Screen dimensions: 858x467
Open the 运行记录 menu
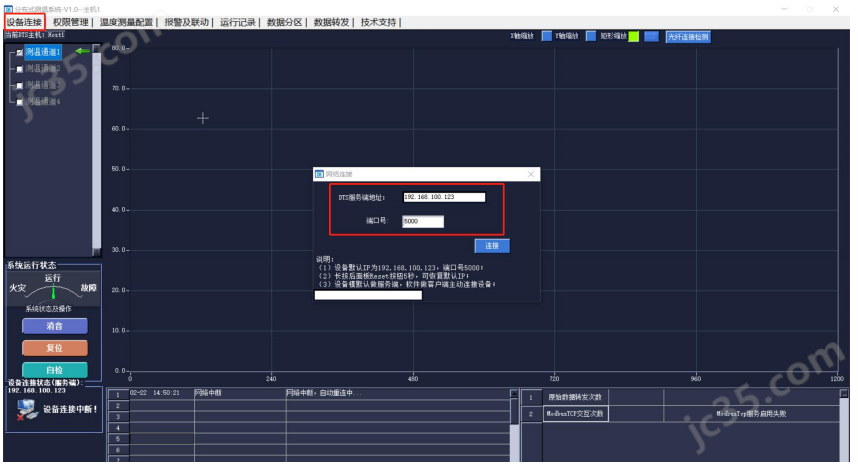237,22
